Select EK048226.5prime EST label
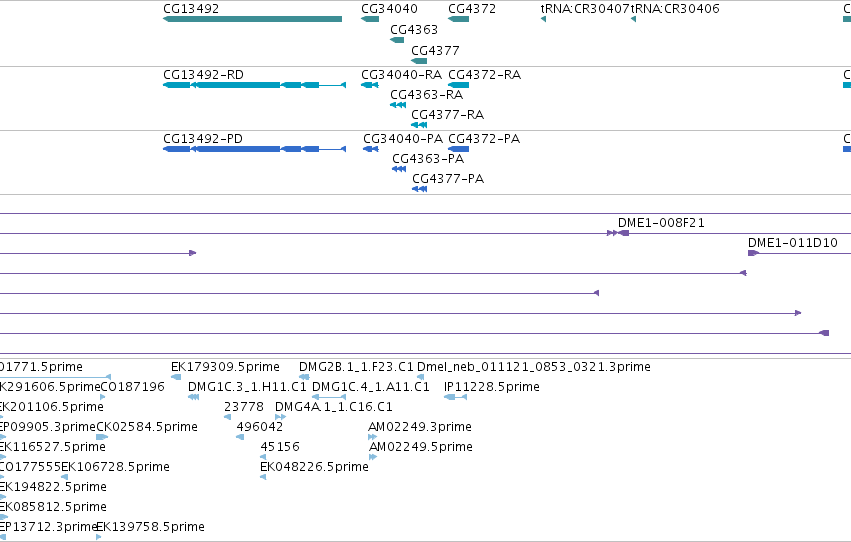This screenshot has width=851, height=542. coord(314,467)
